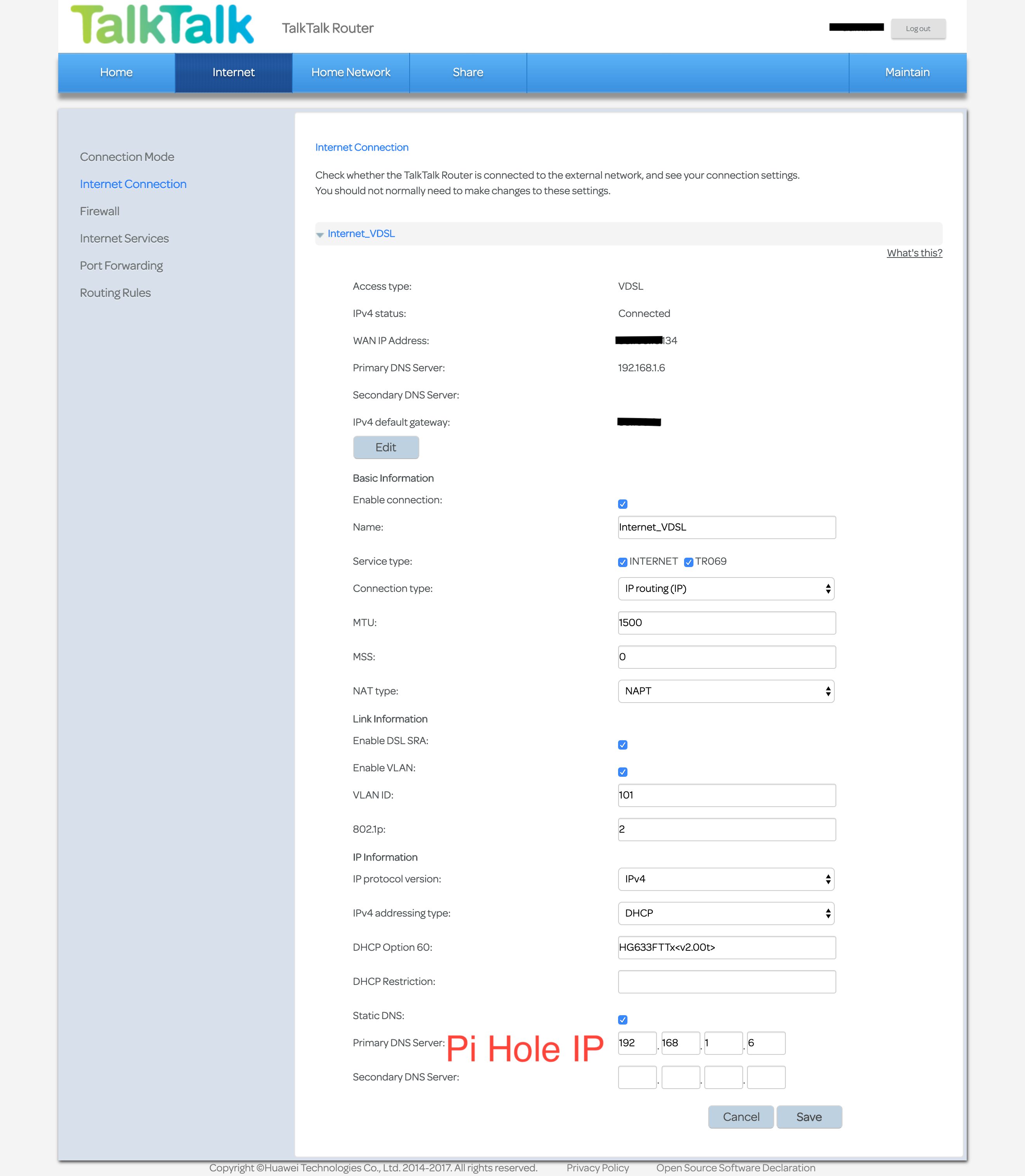
Task: Click the MTU input field
Action: coord(727,623)
